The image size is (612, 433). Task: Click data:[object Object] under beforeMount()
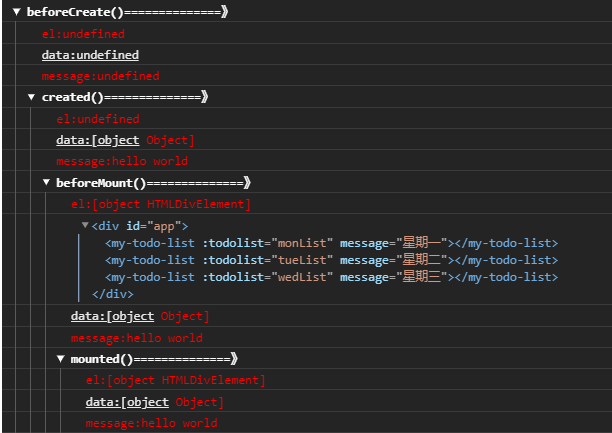coord(140,316)
